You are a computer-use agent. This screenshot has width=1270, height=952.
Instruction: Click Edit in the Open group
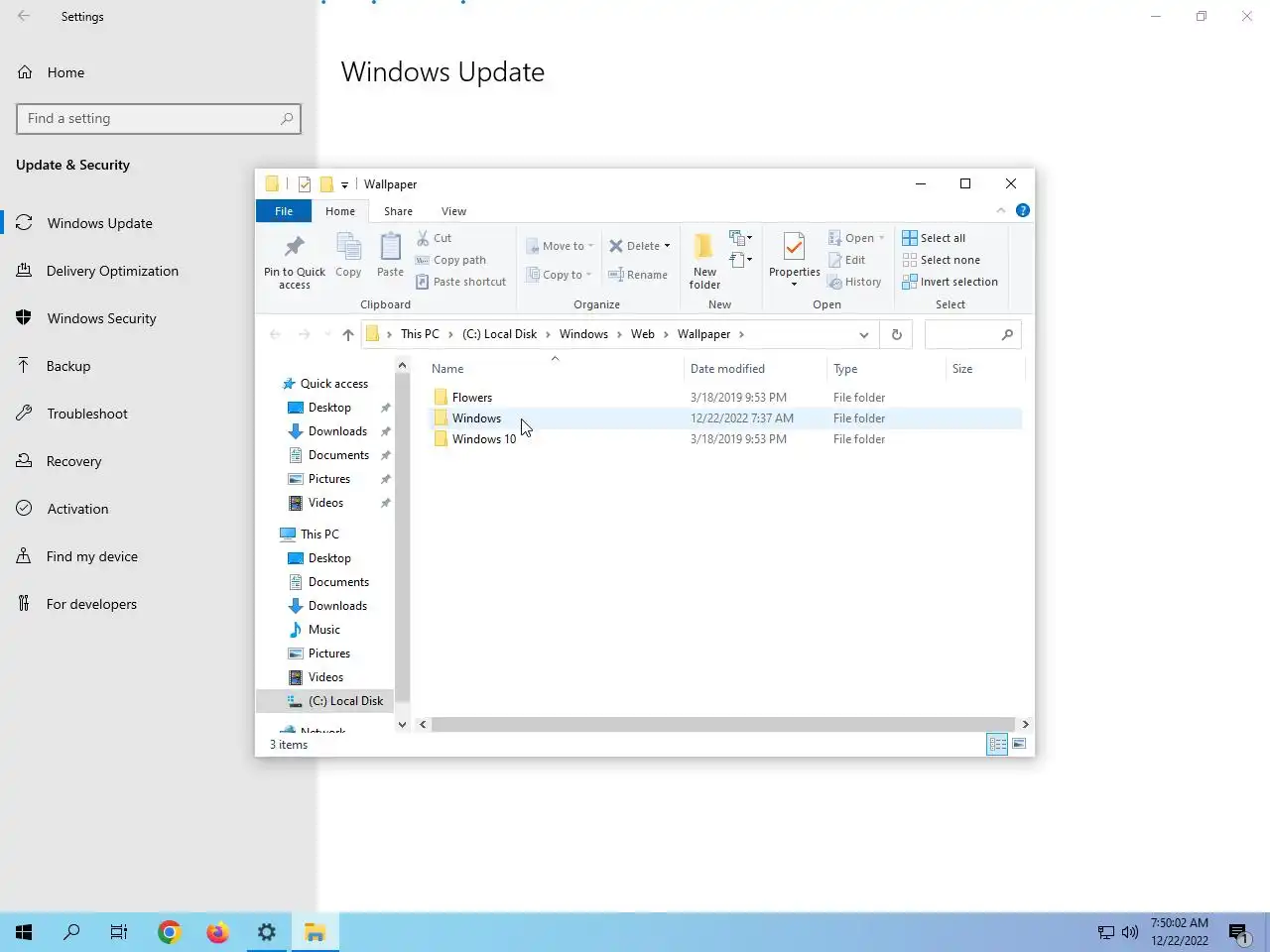[847, 260]
